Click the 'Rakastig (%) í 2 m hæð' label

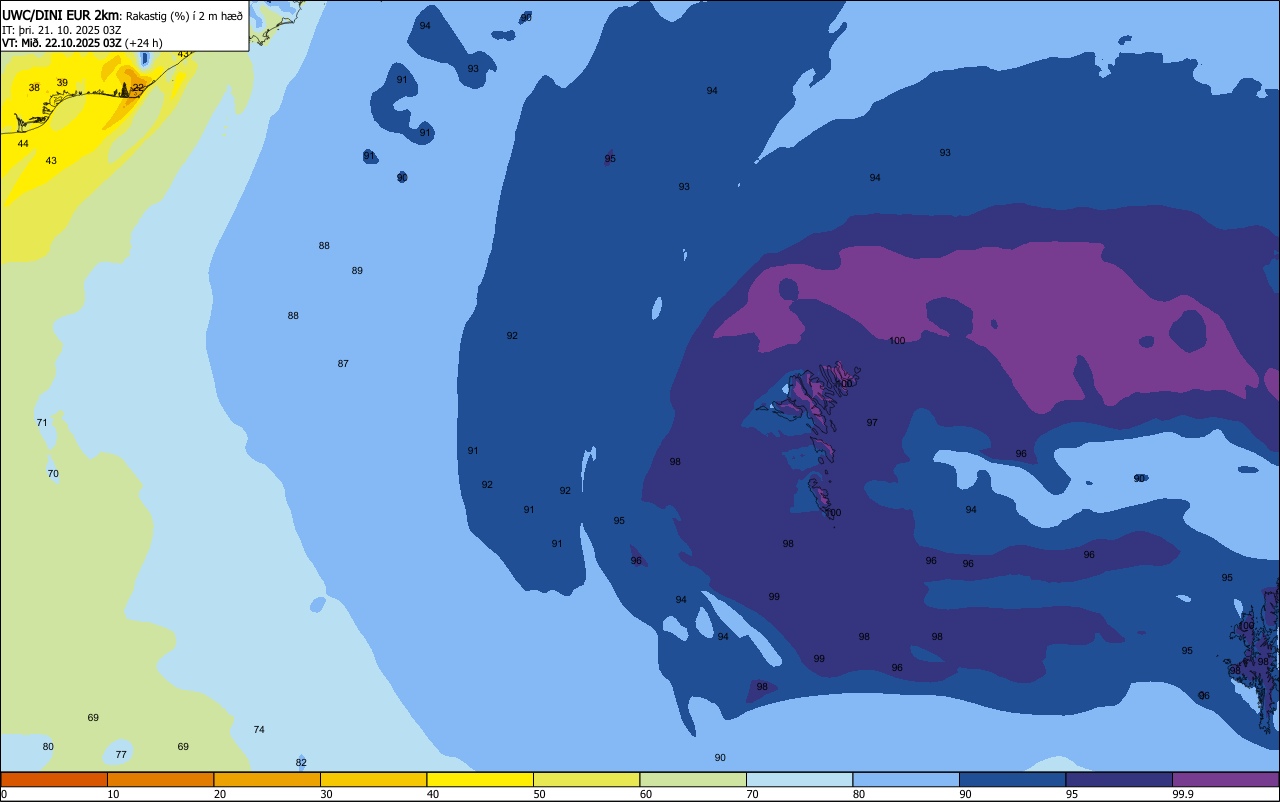pyautogui.click(x=184, y=15)
